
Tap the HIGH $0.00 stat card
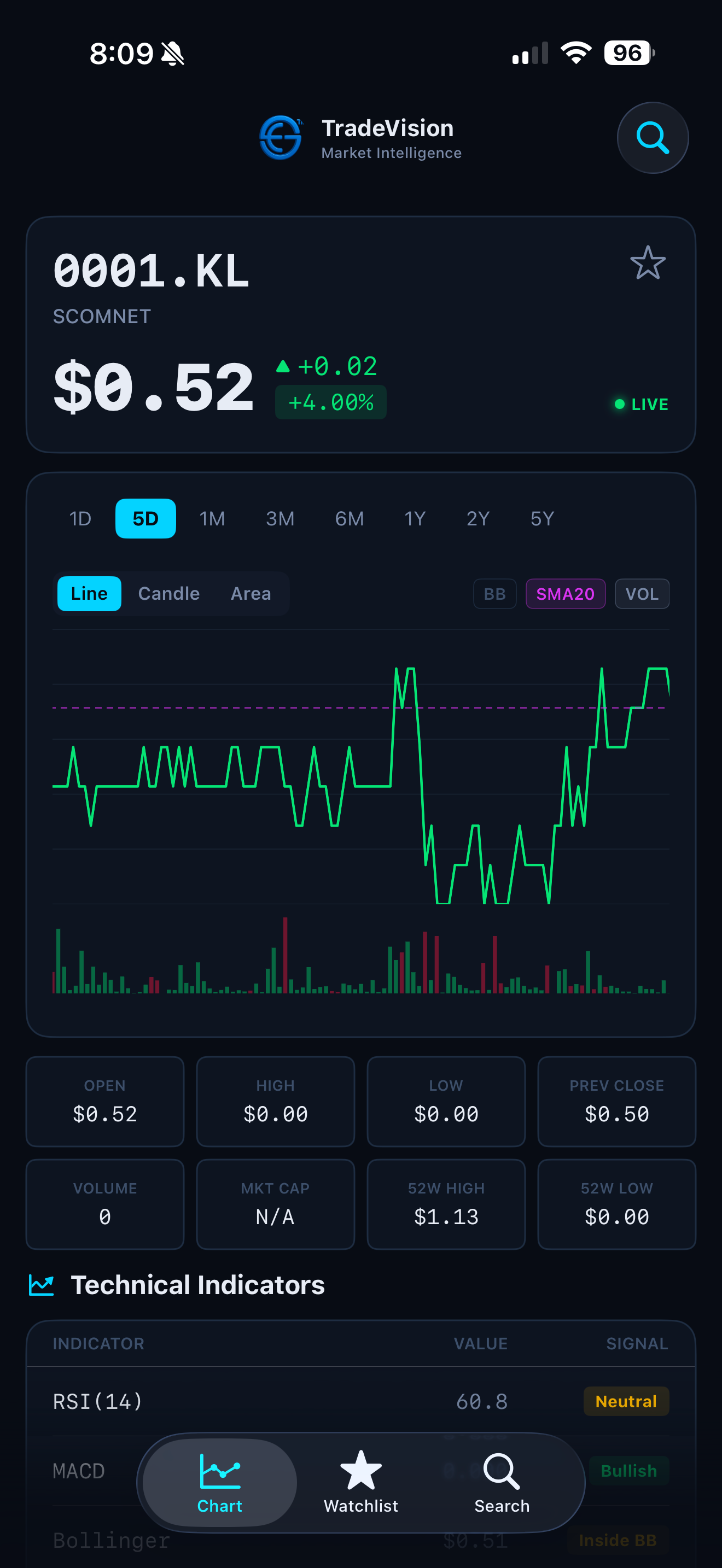tap(276, 1102)
